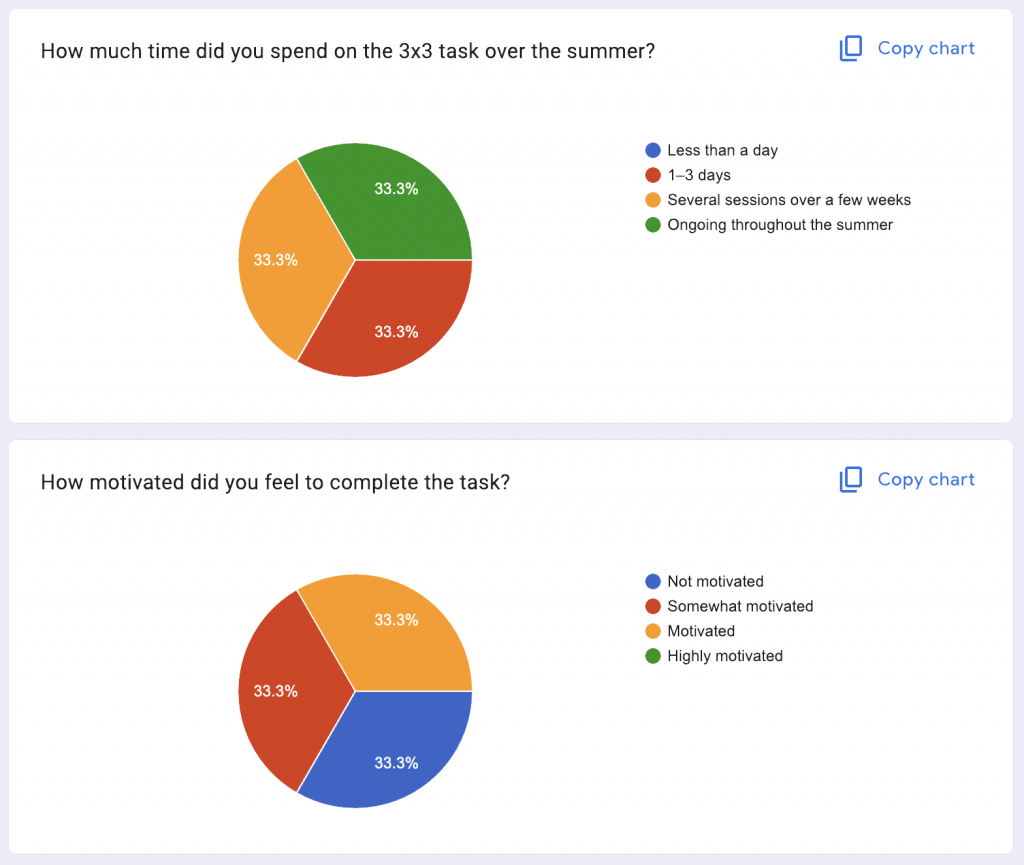The height and width of the screenshot is (865, 1024).
Task: Select the 'Ongoing throughout the summer' legend label
Action: 780,225
